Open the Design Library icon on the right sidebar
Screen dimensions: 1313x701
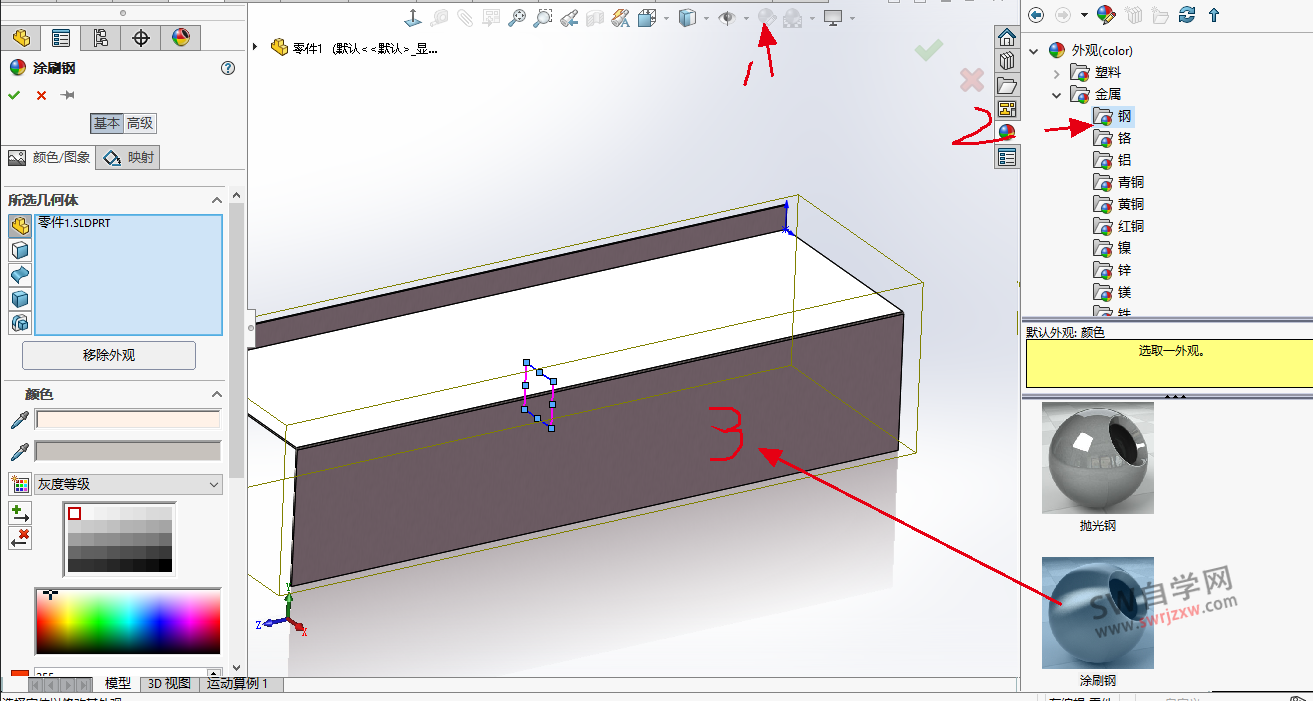click(x=1007, y=60)
